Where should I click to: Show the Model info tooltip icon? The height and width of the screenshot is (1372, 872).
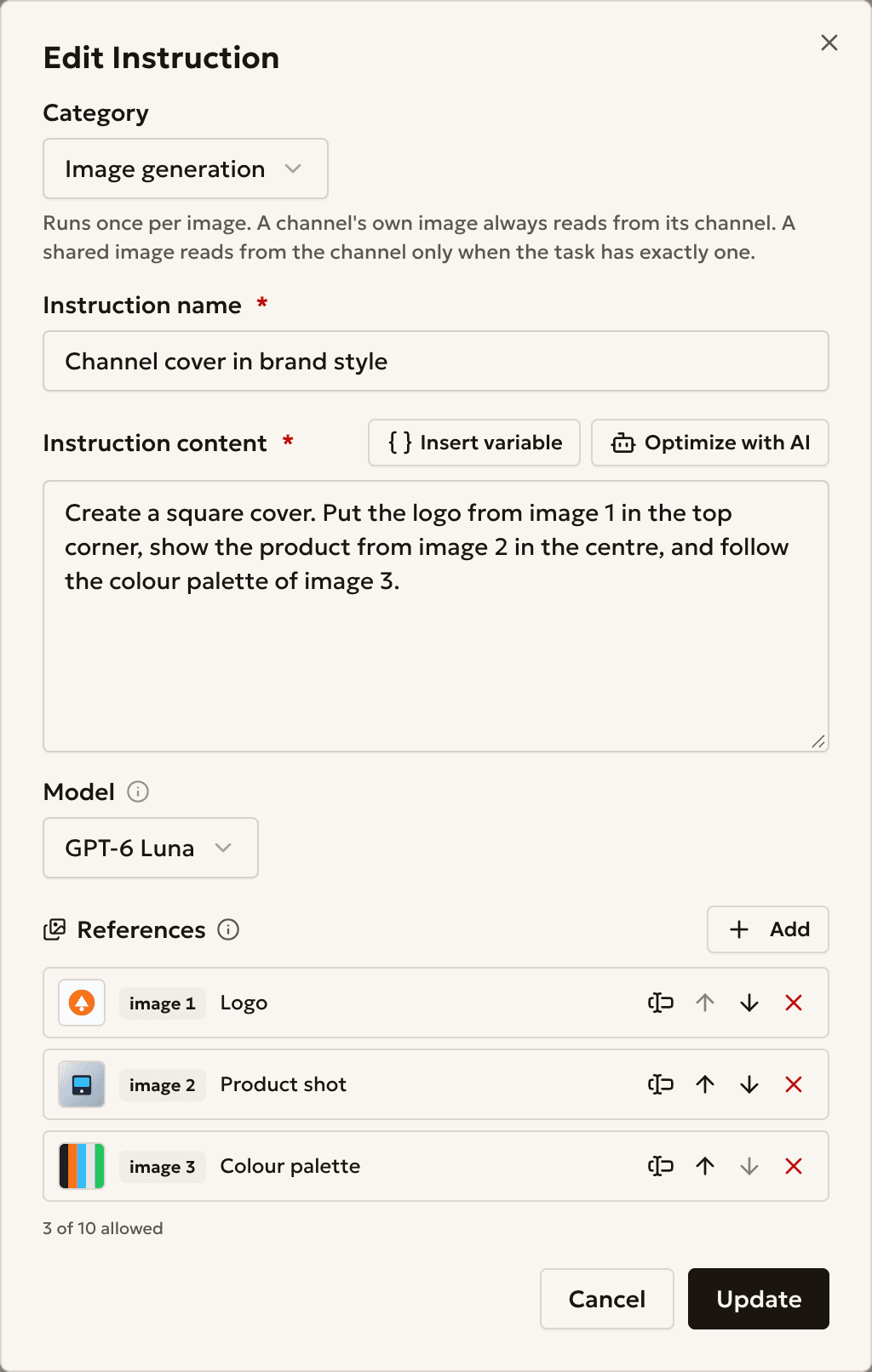pyautogui.click(x=138, y=792)
